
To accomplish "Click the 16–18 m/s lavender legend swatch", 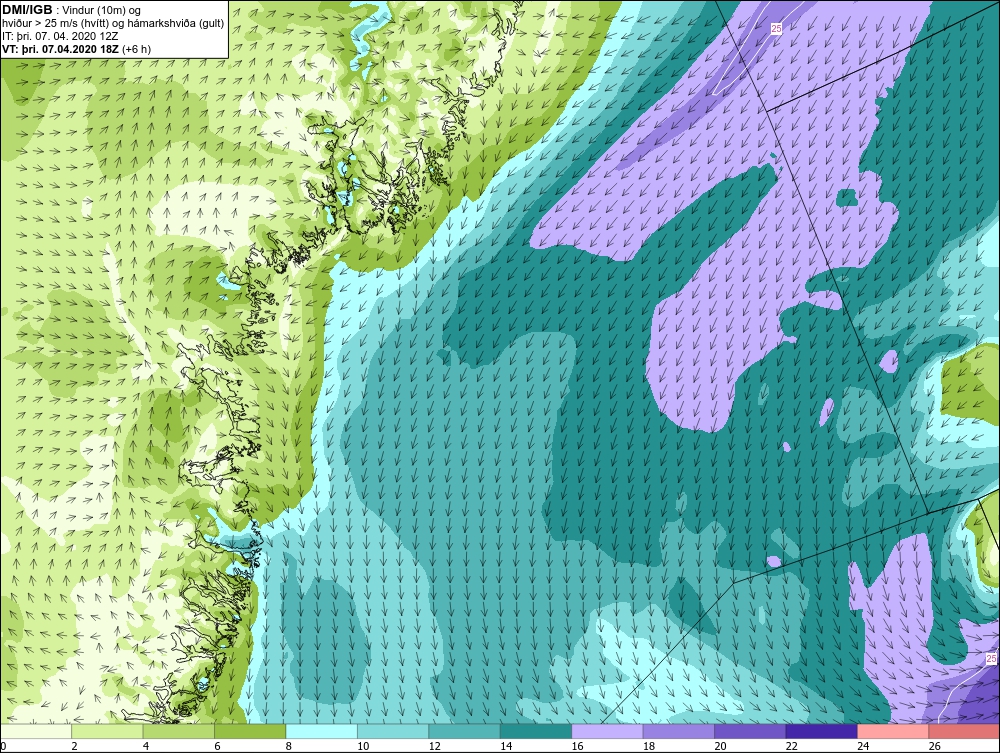I will tap(607, 731).
